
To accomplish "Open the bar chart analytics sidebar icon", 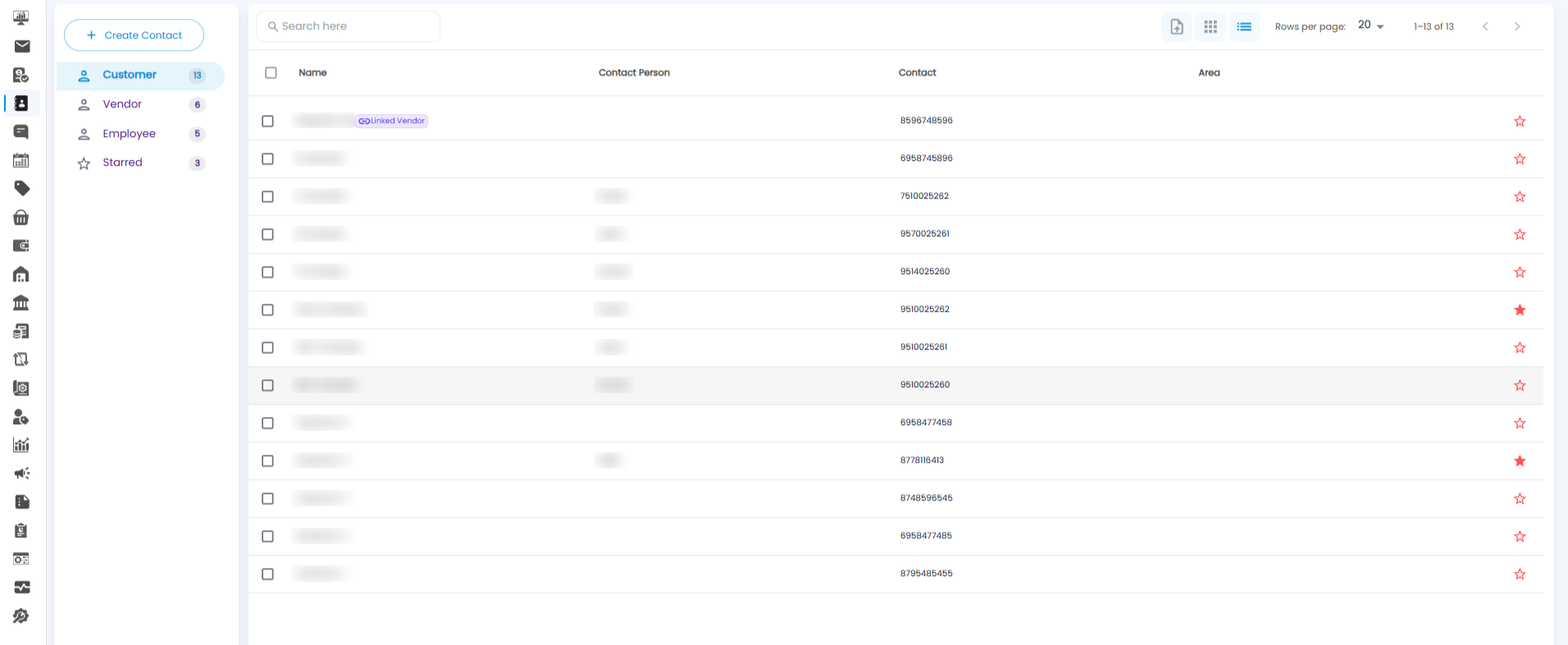I will pos(21,445).
